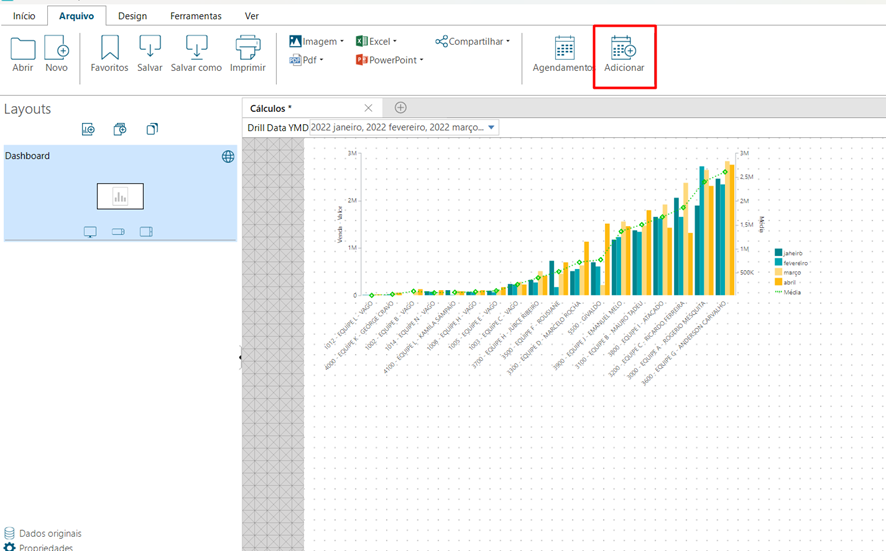Open Compartilhar share dropdown
886x551 pixels.
click(472, 41)
